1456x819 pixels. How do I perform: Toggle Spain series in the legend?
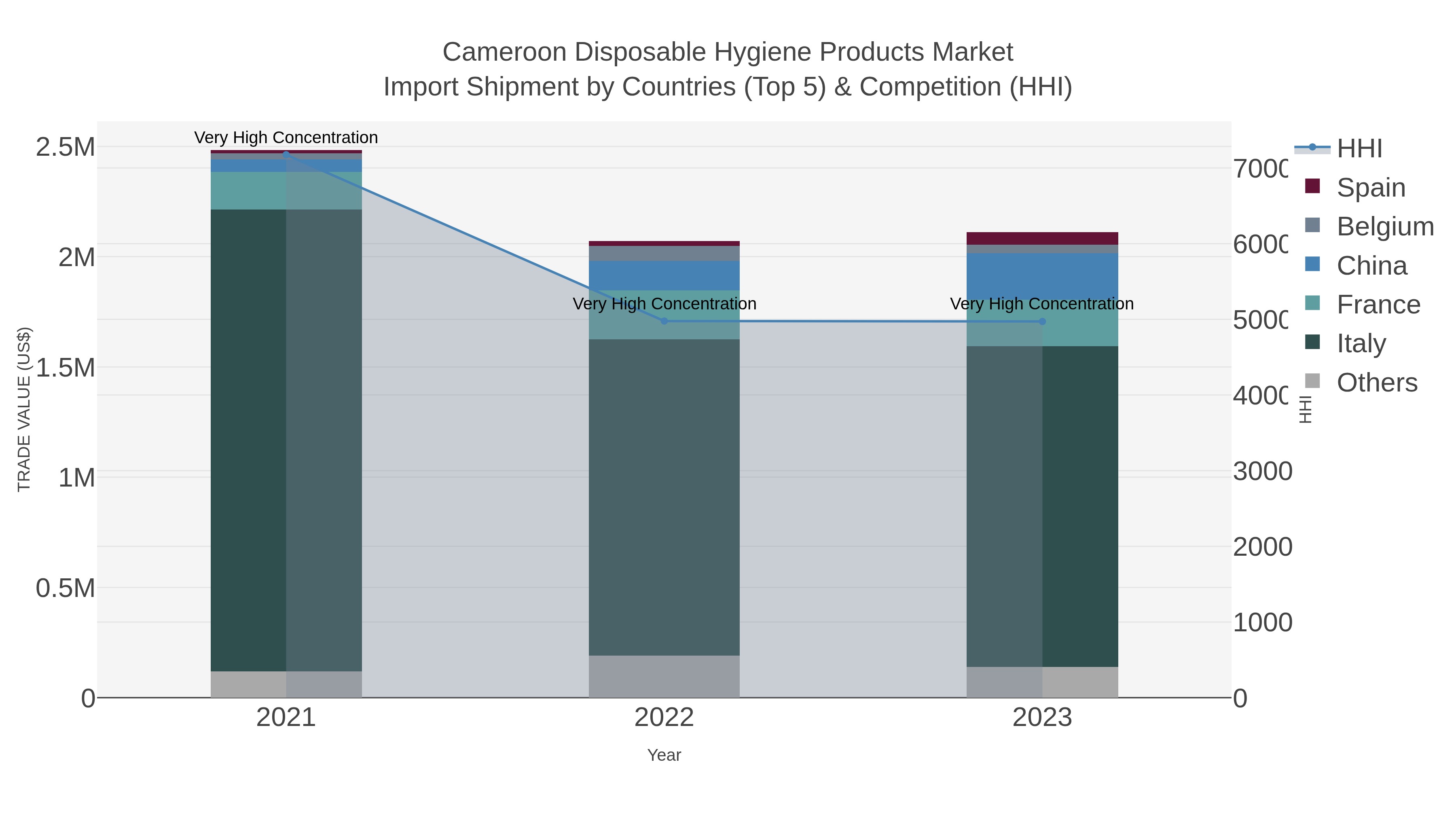(x=1355, y=187)
